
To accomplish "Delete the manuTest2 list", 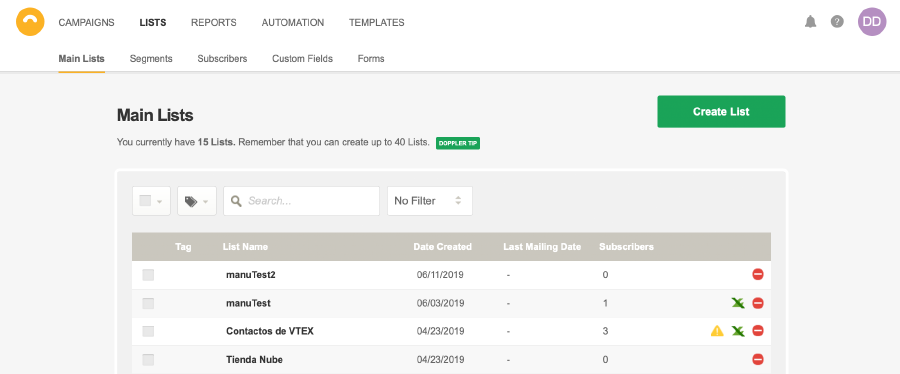I will (x=758, y=274).
